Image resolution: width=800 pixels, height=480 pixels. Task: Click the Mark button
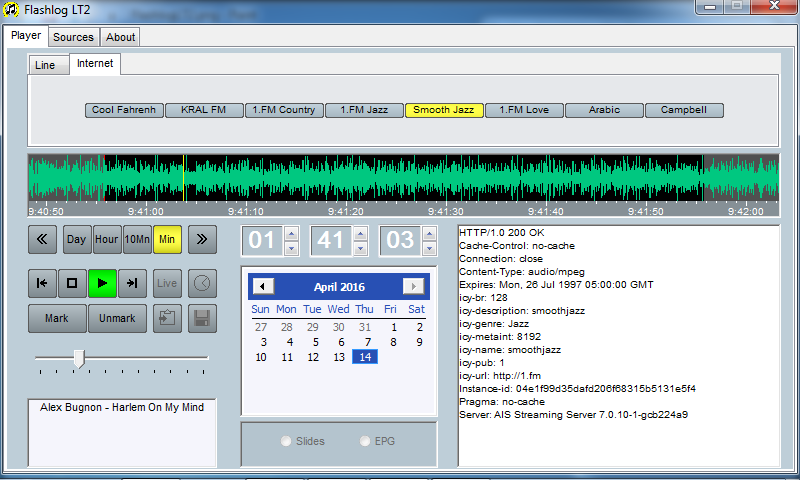coord(57,318)
